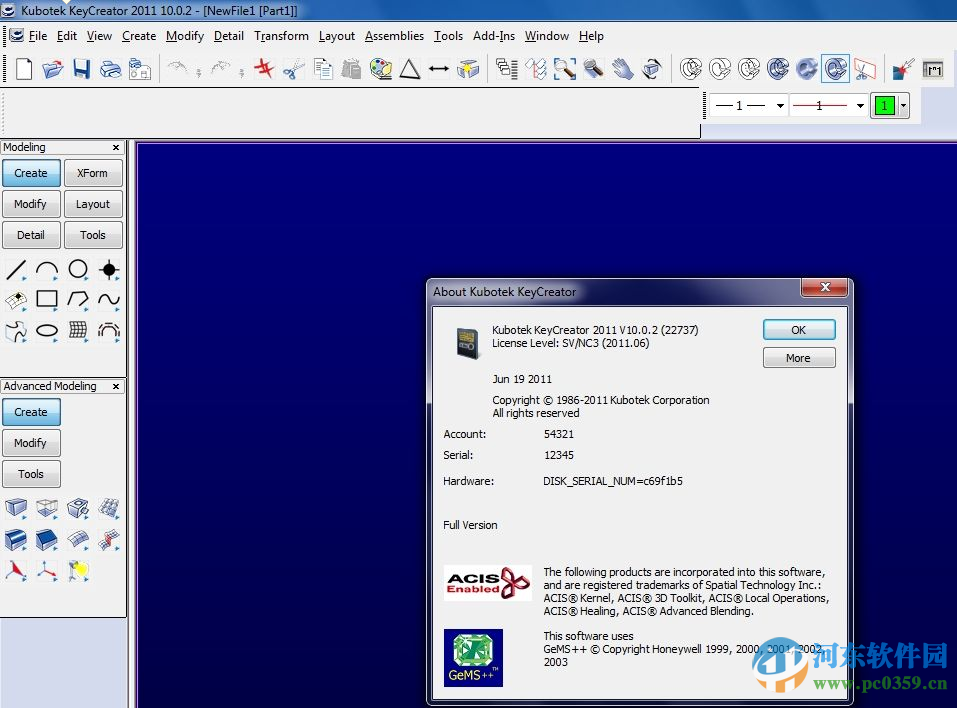Click the Print icon

point(110,69)
